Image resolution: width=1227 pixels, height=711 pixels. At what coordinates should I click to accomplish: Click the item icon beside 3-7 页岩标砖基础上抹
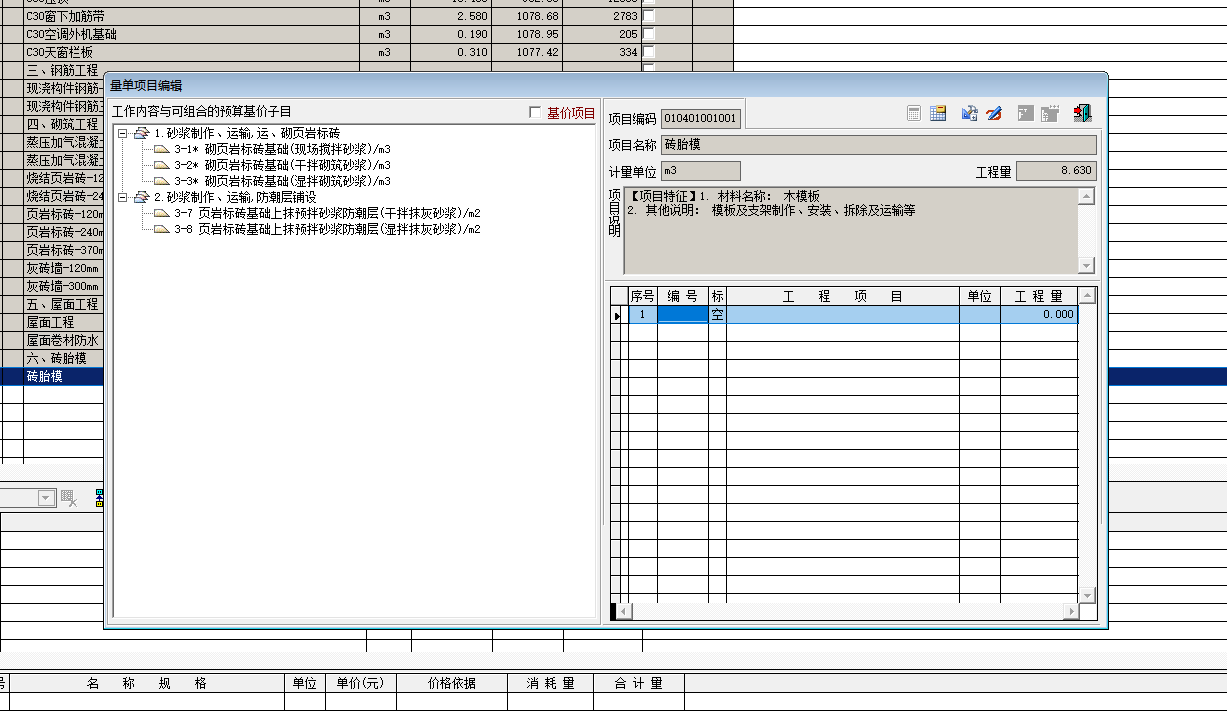click(x=162, y=213)
